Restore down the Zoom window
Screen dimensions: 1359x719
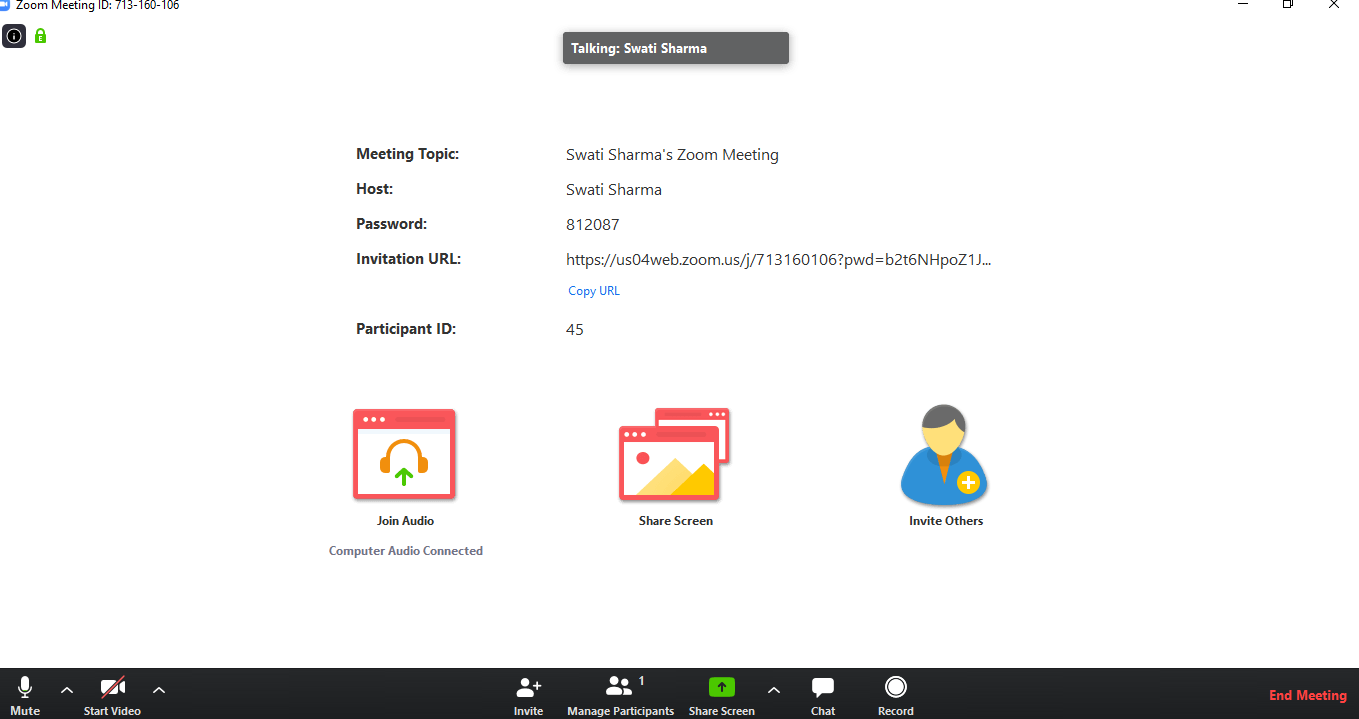1288,5
